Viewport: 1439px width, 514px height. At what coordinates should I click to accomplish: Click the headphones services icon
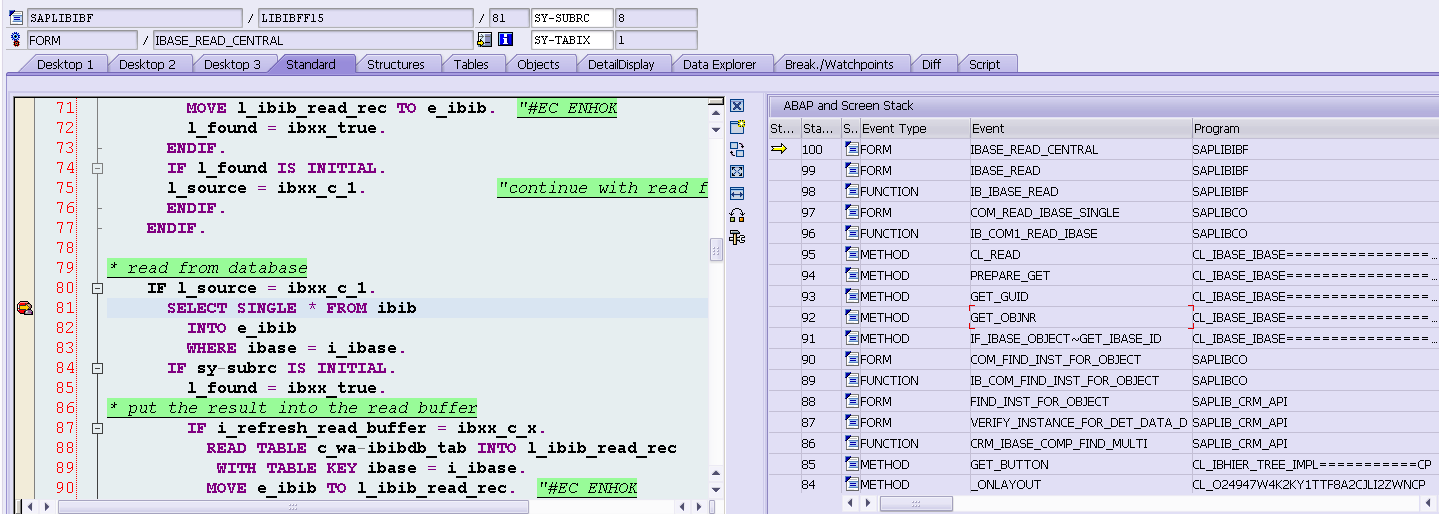[x=737, y=215]
